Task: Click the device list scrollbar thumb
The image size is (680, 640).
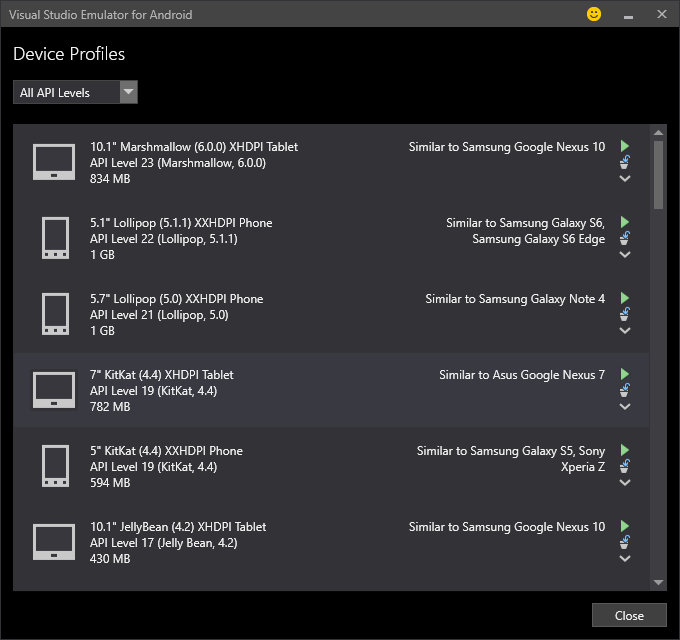Action: (658, 175)
